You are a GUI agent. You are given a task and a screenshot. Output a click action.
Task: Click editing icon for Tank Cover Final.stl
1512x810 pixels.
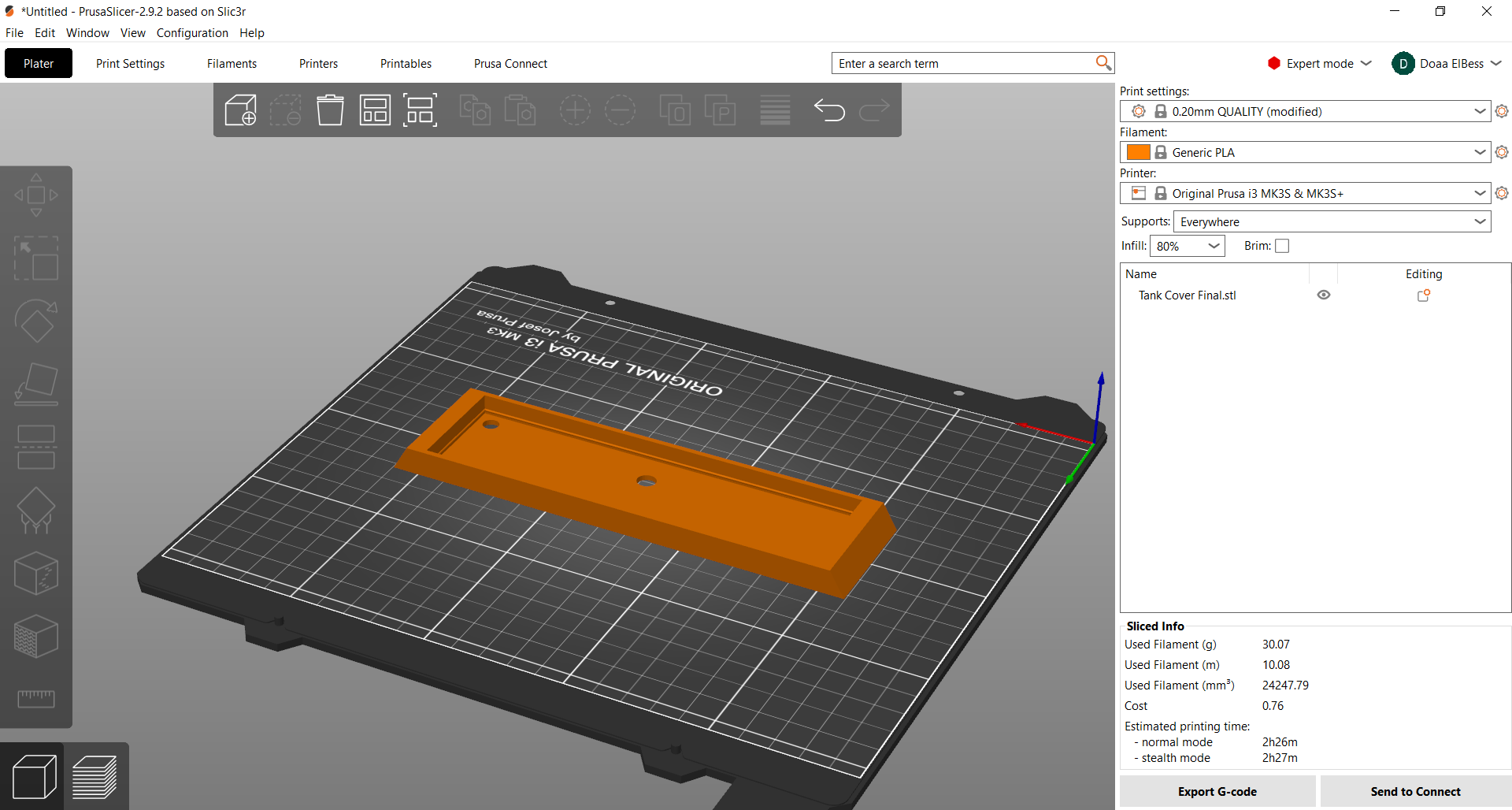tap(1424, 295)
